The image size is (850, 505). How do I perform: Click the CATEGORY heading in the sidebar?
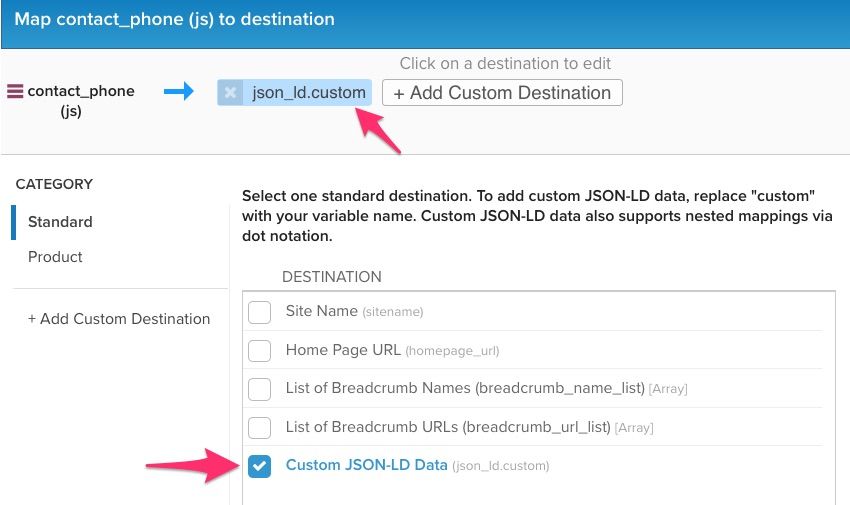54,184
